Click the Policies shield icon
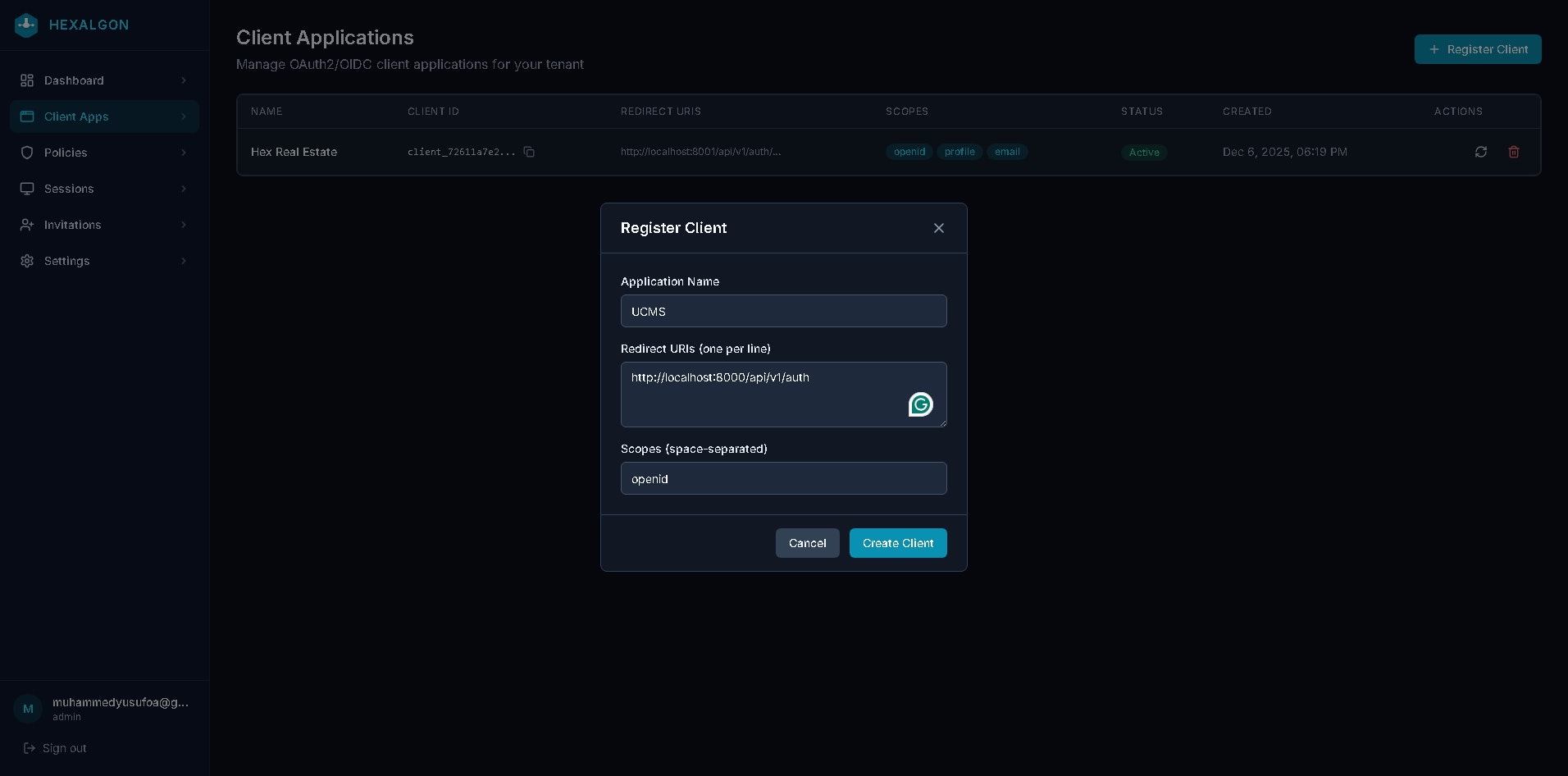 (27, 153)
